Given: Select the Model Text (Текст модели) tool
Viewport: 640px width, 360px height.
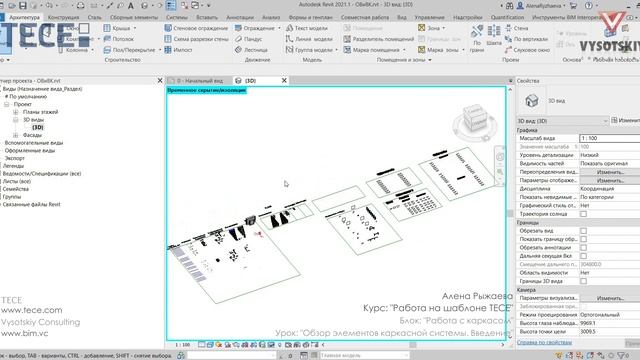Looking at the screenshot, I should (x=307, y=28).
